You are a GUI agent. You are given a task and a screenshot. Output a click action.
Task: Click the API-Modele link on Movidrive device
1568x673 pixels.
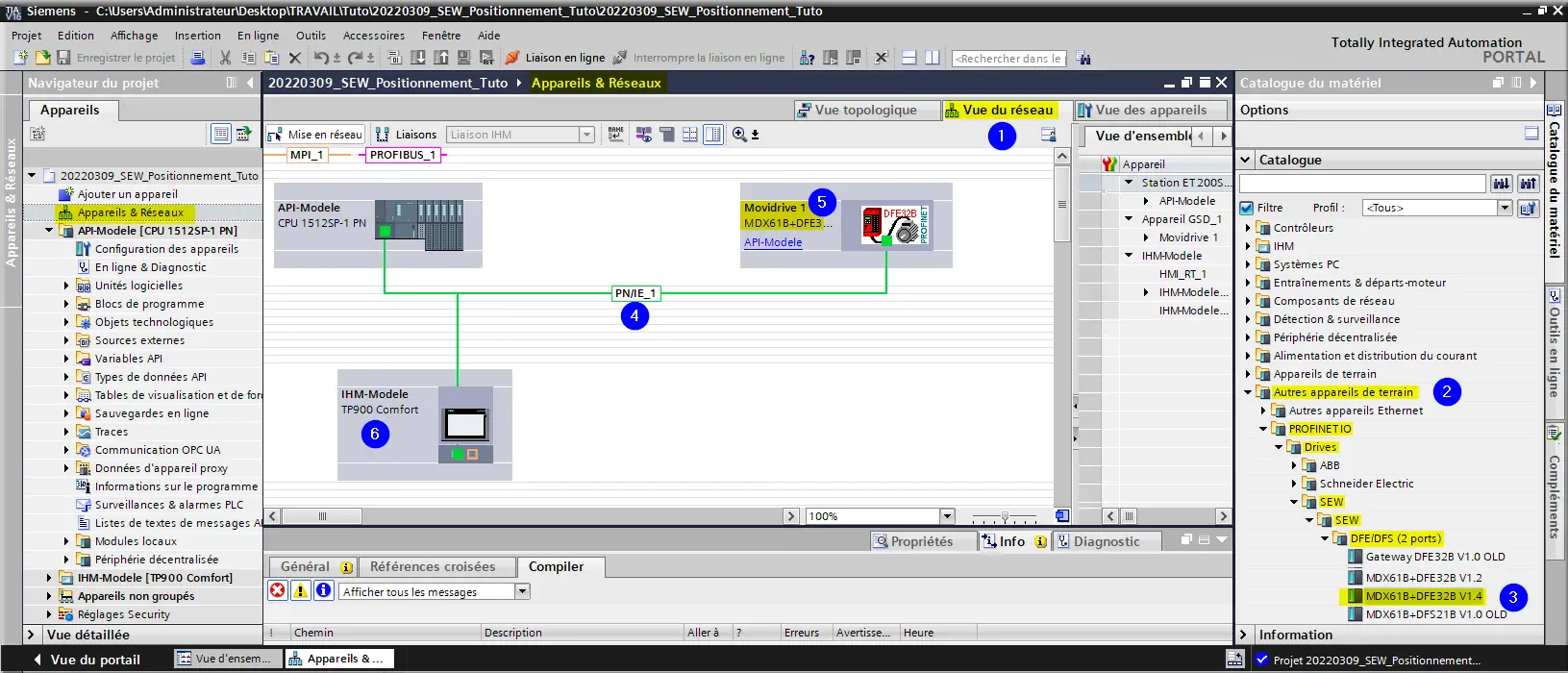(x=773, y=242)
